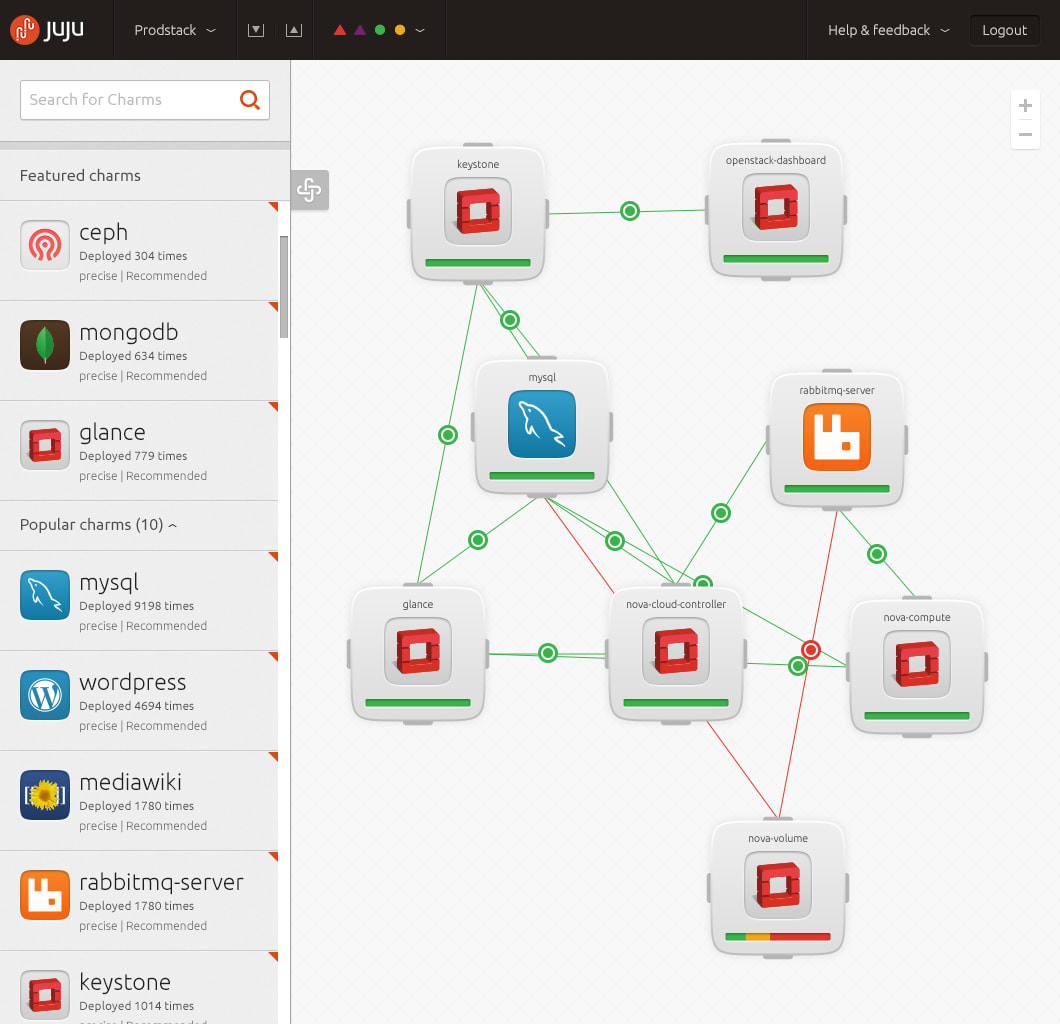
Task: Select the mysql service node on canvas
Action: click(x=541, y=426)
